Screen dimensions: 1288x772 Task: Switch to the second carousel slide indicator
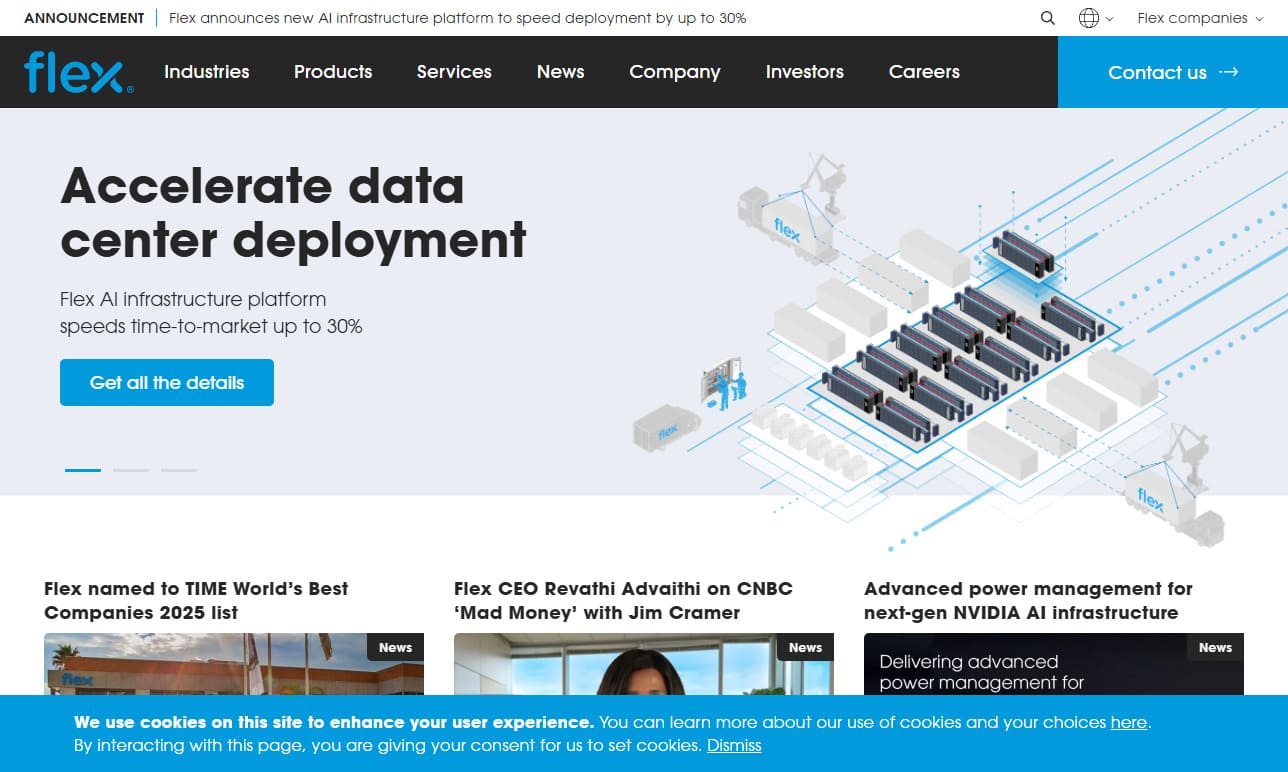[x=131, y=470]
